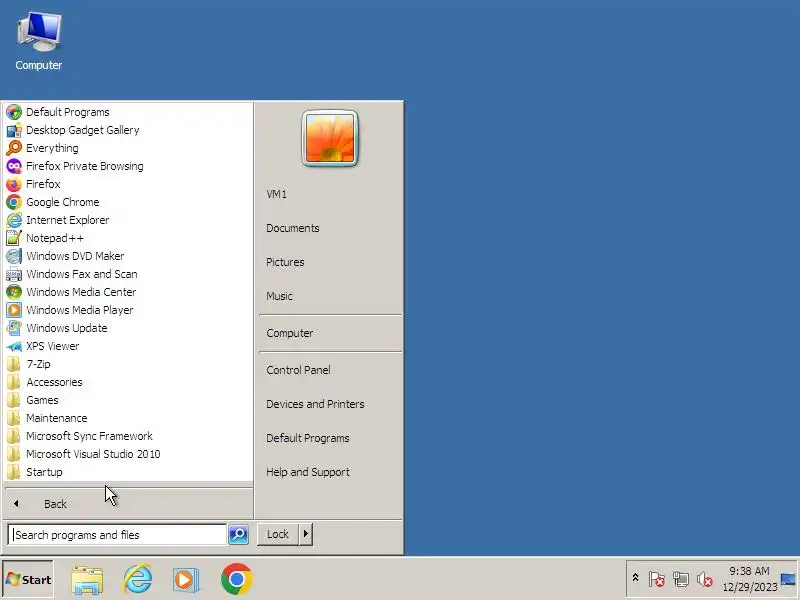Expand the 7-Zip folder
This screenshot has height=600, width=800.
click(x=129, y=364)
